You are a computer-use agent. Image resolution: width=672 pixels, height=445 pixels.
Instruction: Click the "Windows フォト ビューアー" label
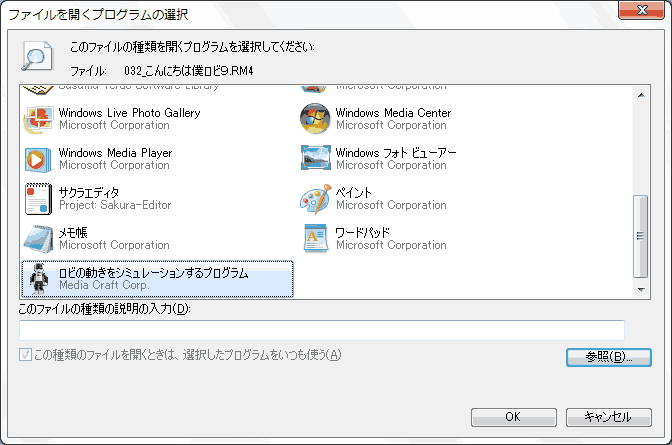[x=396, y=153]
